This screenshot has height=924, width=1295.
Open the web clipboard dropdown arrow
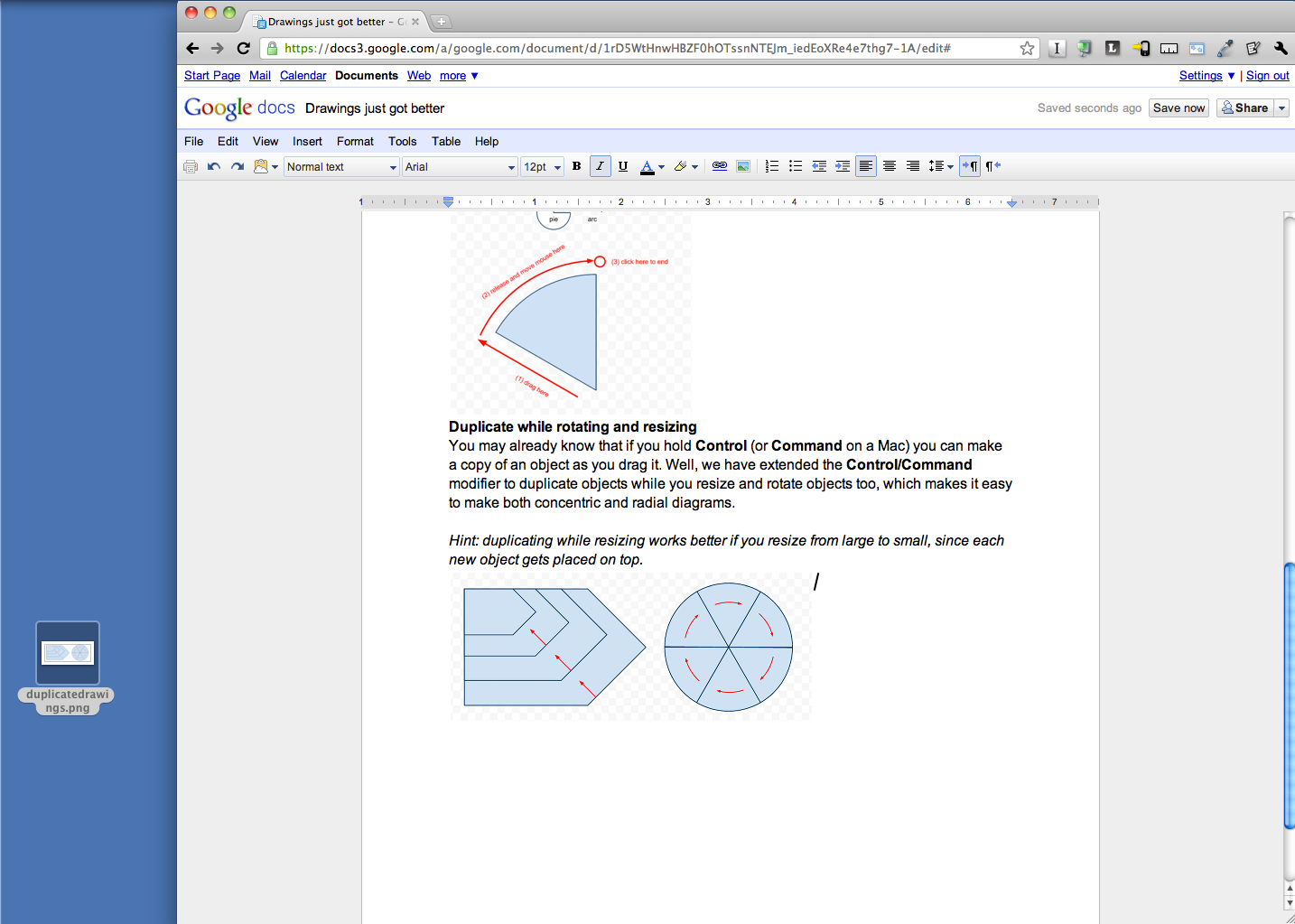coord(275,167)
